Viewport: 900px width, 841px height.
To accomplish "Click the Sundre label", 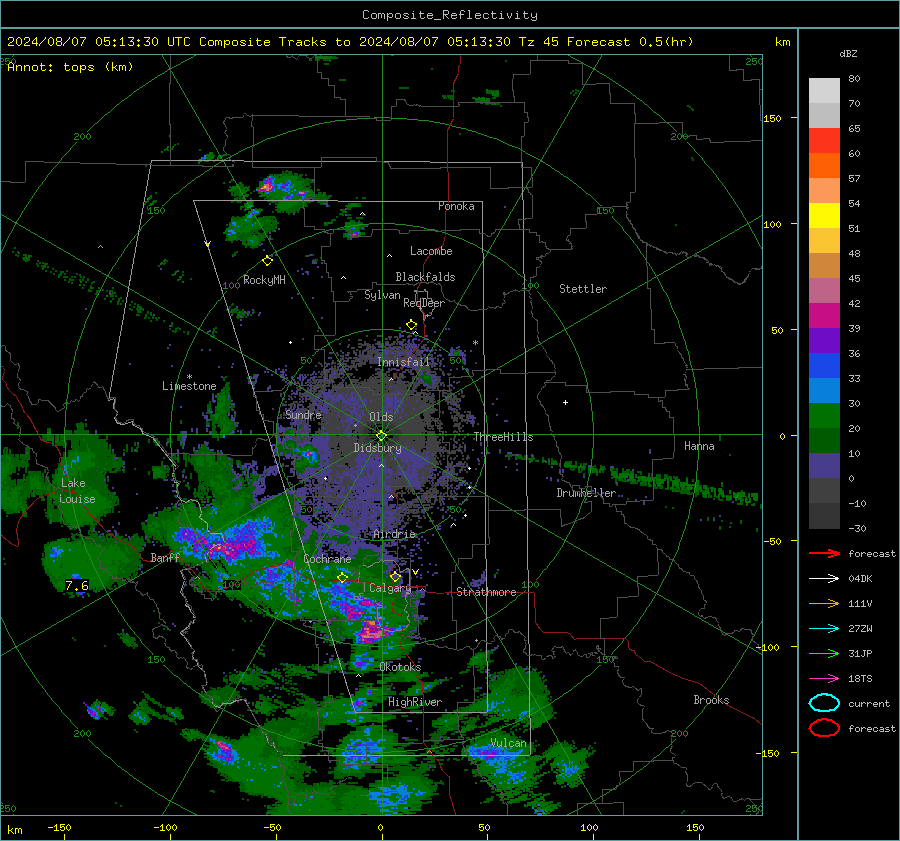I will click(x=303, y=414).
